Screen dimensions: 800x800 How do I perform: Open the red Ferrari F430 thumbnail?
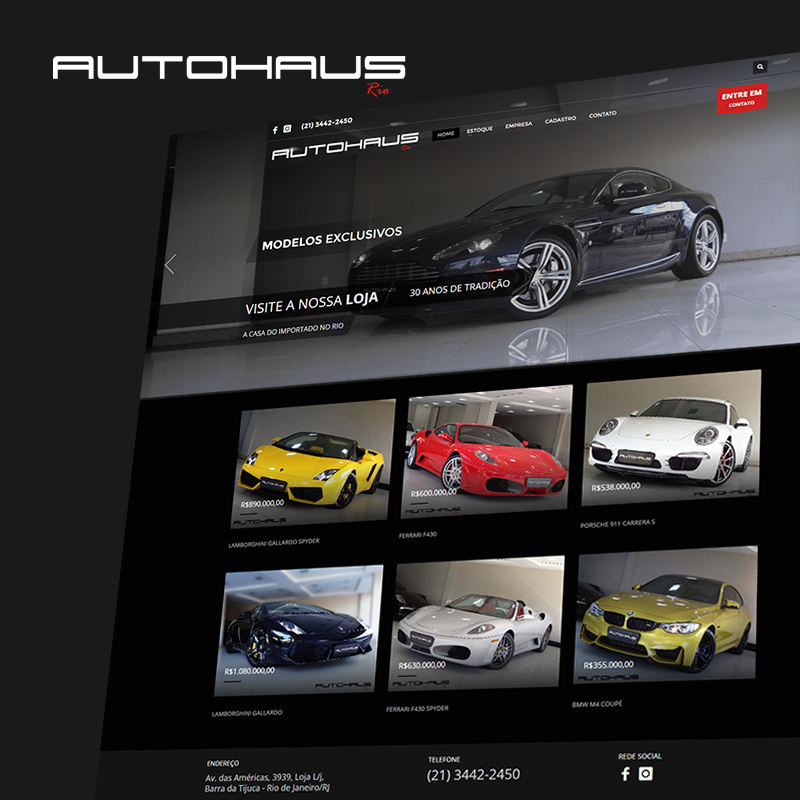(486, 452)
